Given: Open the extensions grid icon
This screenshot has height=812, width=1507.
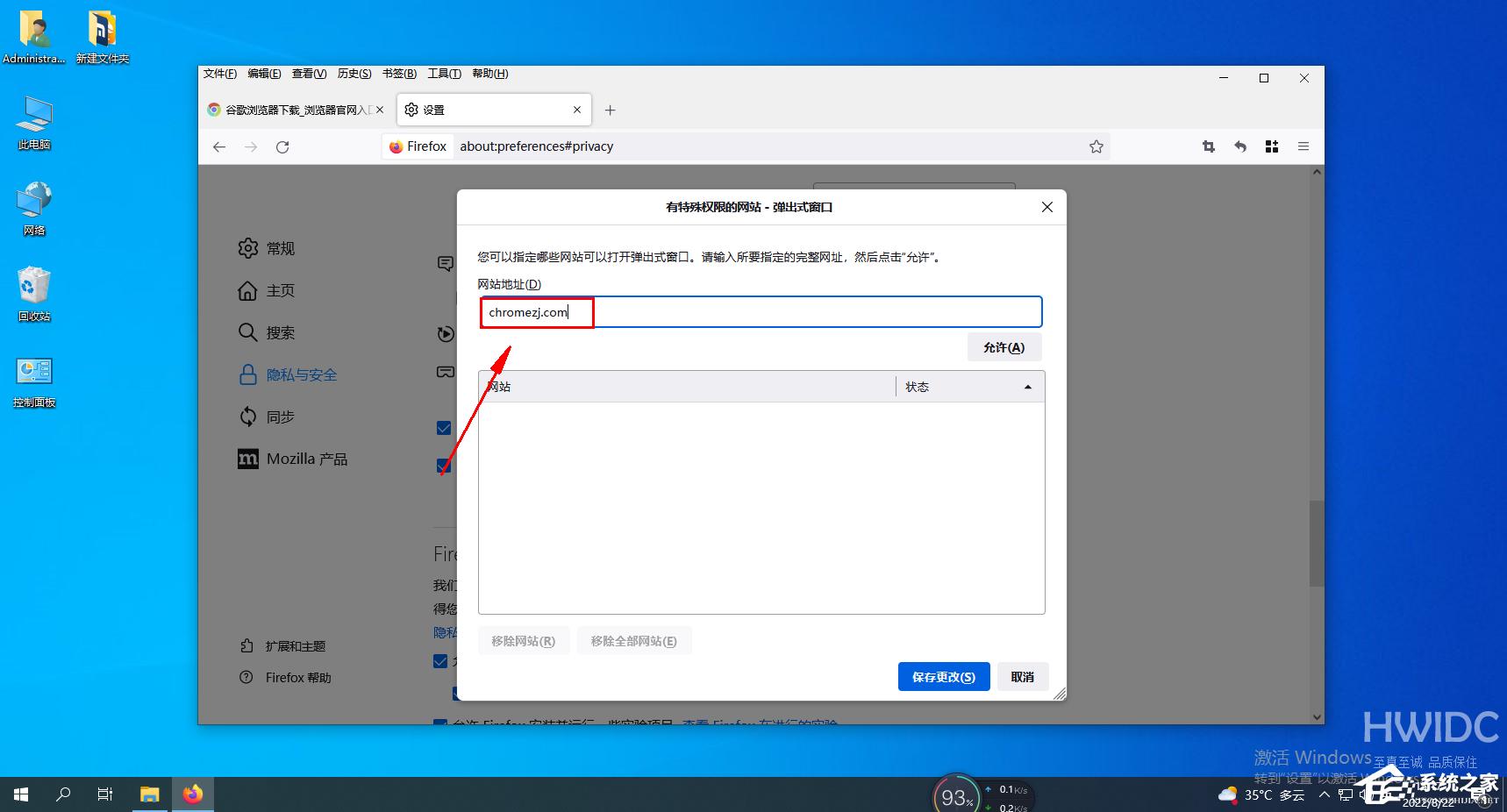Looking at the screenshot, I should click(x=1272, y=146).
